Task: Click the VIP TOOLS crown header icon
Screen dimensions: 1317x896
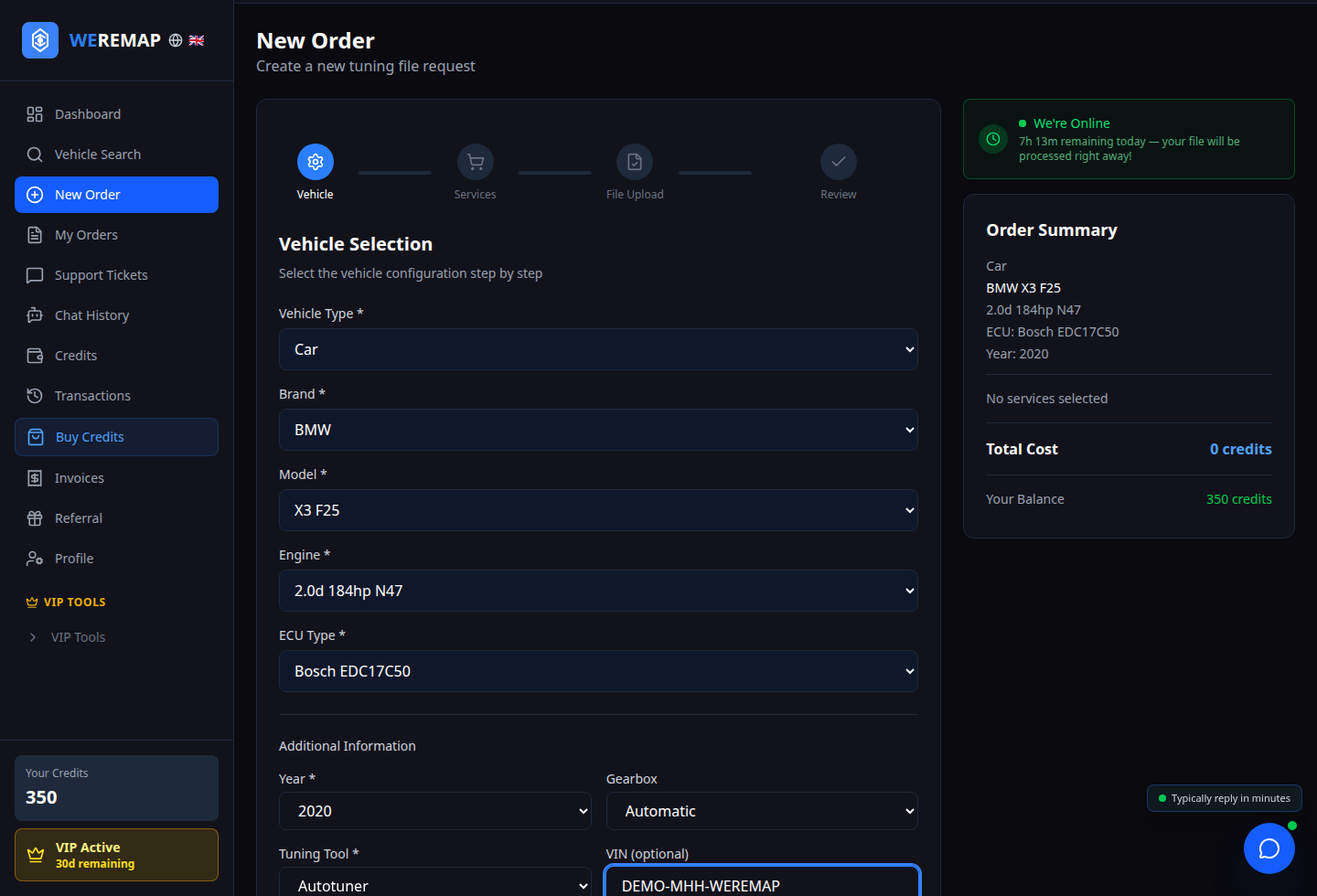Action: coord(32,603)
